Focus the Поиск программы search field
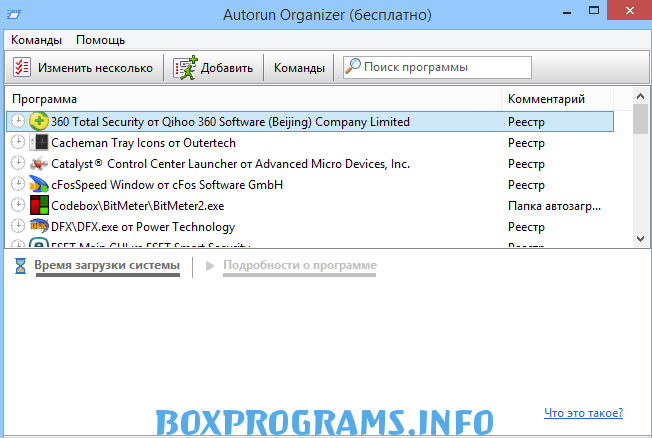 pos(437,67)
